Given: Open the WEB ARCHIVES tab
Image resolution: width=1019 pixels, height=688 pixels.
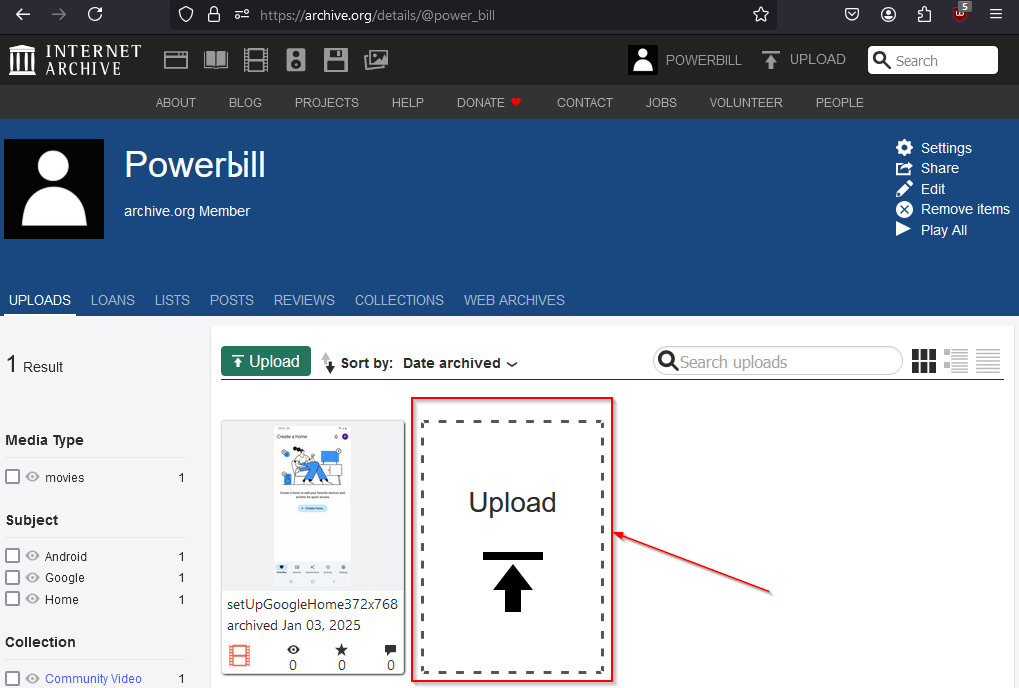Looking at the screenshot, I should pos(514,300).
